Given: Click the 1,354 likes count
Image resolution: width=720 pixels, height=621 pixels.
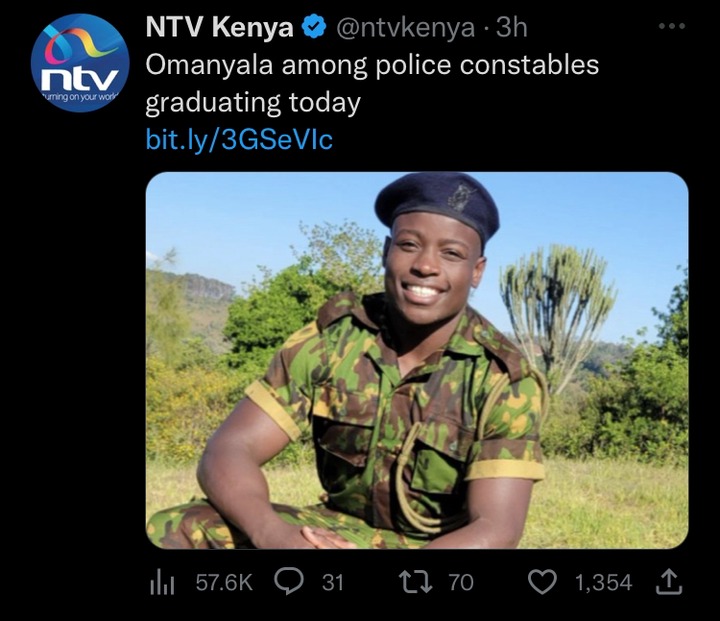Looking at the screenshot, I should pos(603,582).
